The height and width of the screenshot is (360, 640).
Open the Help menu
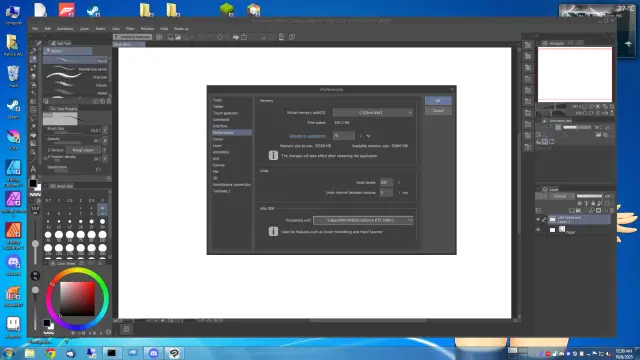pyautogui.click(x=164, y=29)
